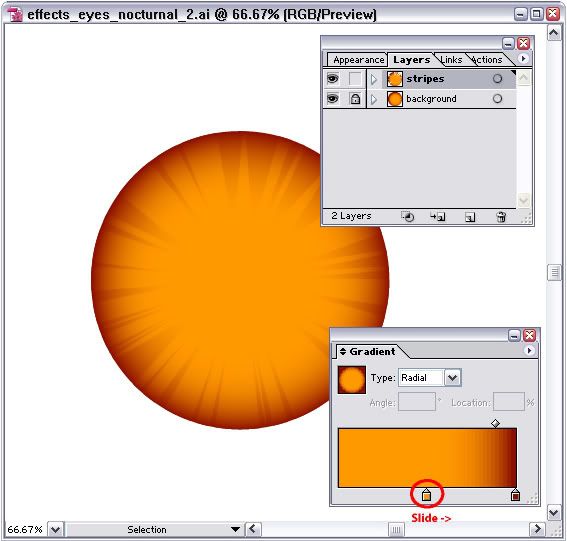Image resolution: width=567 pixels, height=541 pixels.
Task: Close the effects_eyes_nocturnal_2.ai document window
Action: point(553,14)
